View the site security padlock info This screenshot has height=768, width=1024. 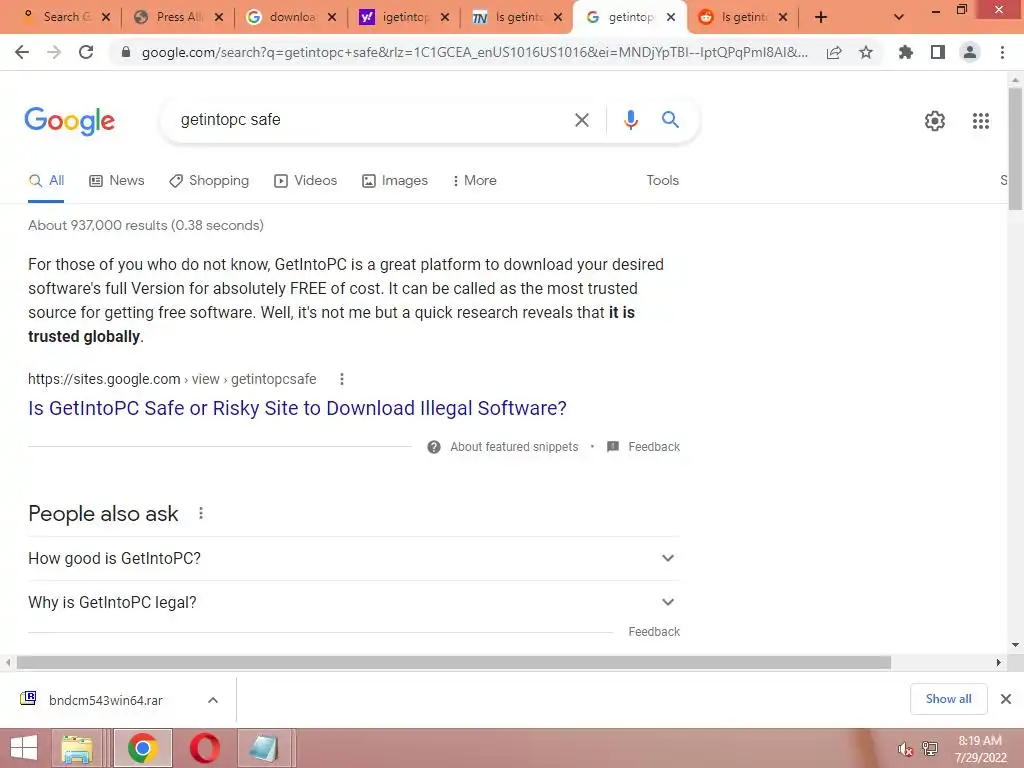(x=126, y=52)
